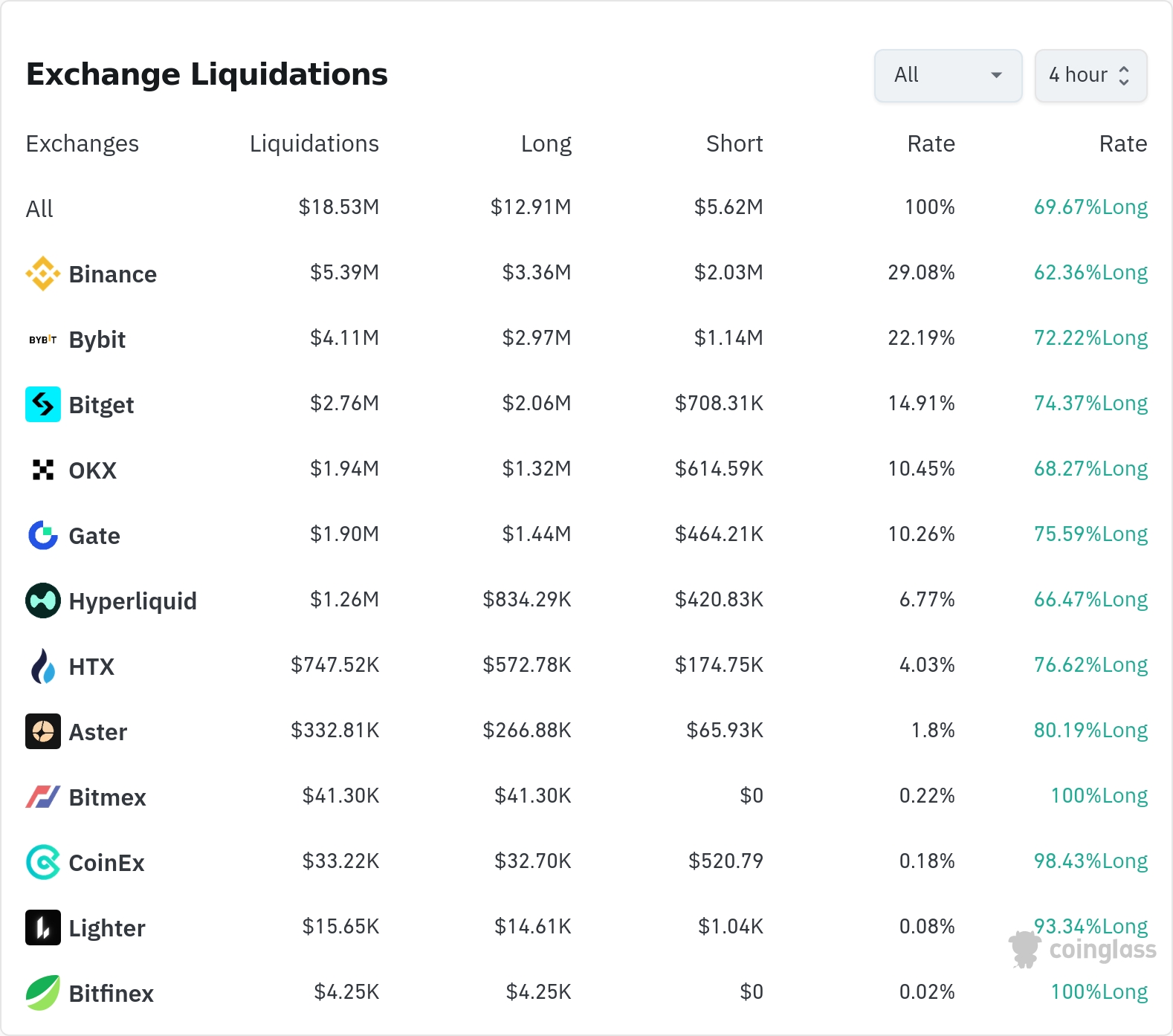Click the Lighter logo icon
This screenshot has width=1173, height=1036.
[x=43, y=927]
